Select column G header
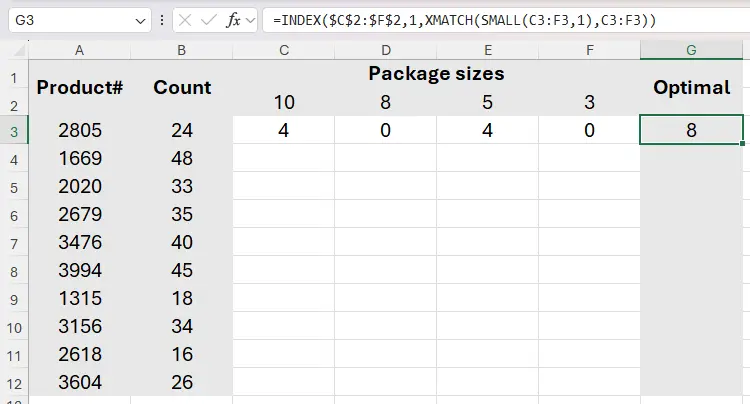750x404 pixels. [691, 50]
